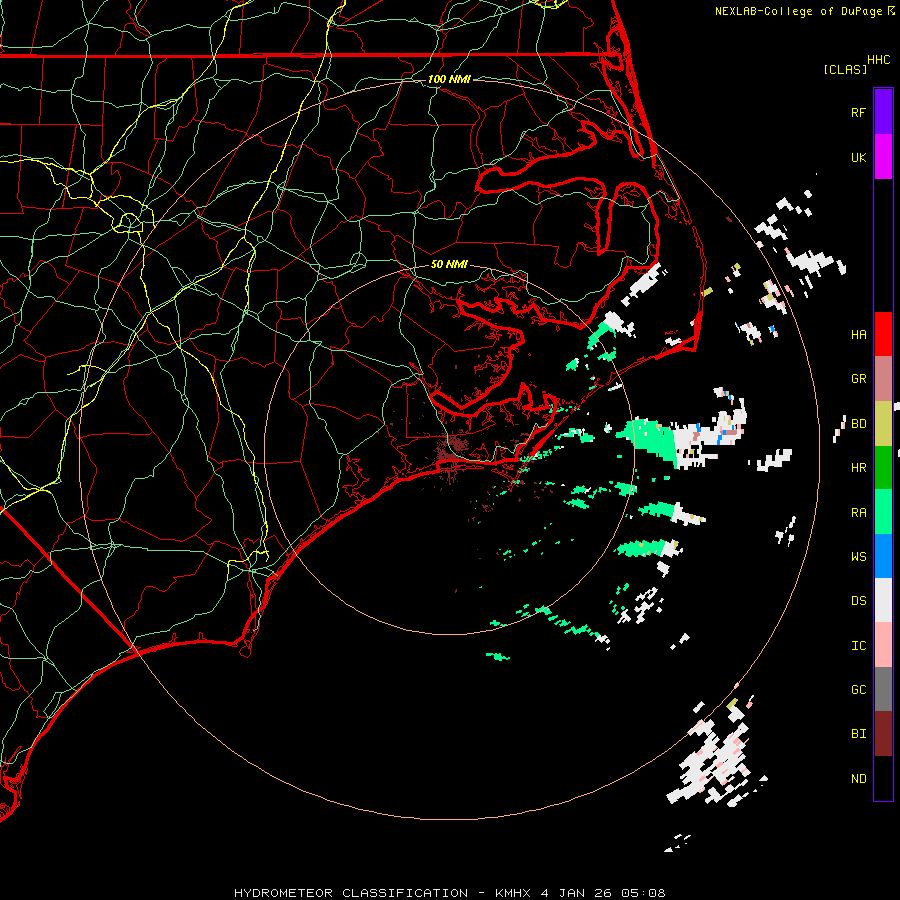Click the RF purple legend swatch
This screenshot has height=900, width=900.
[x=883, y=112]
